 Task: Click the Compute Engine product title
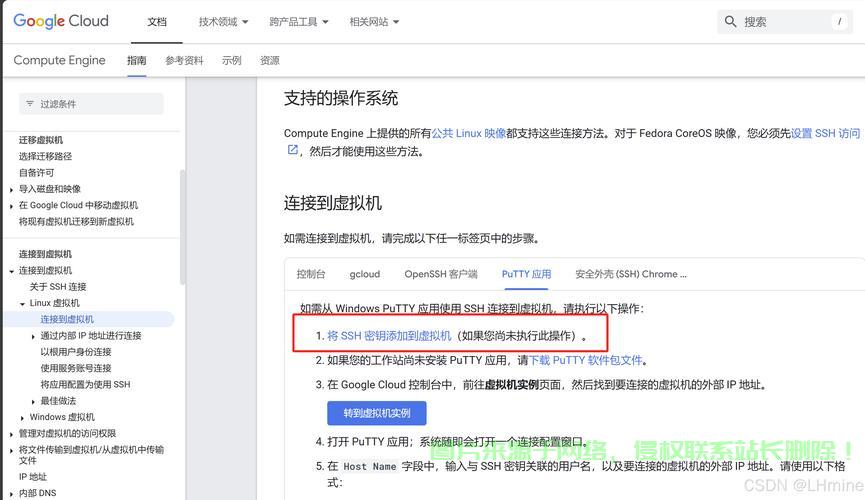pos(60,60)
